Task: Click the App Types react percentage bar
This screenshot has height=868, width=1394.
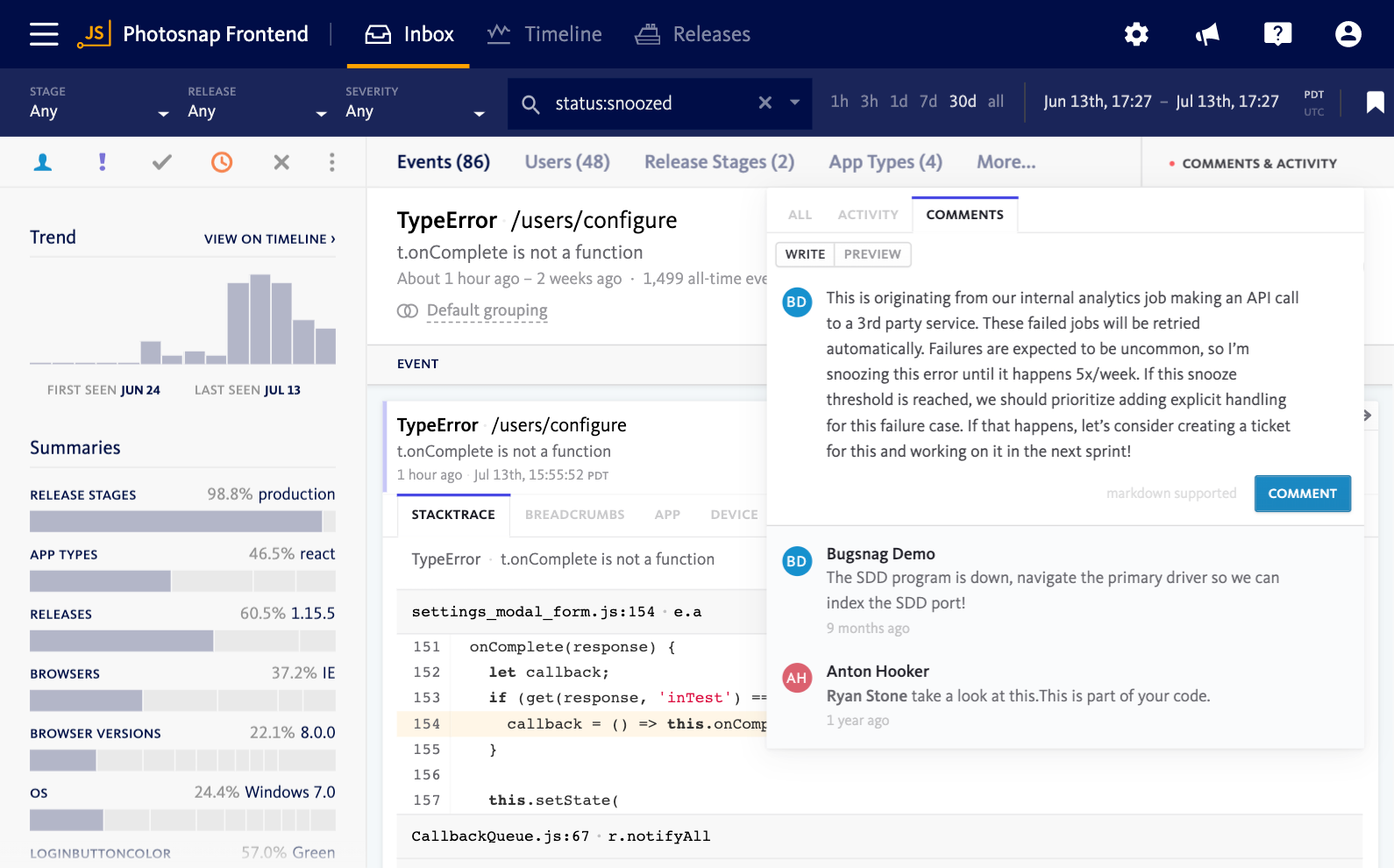Action: [182, 581]
